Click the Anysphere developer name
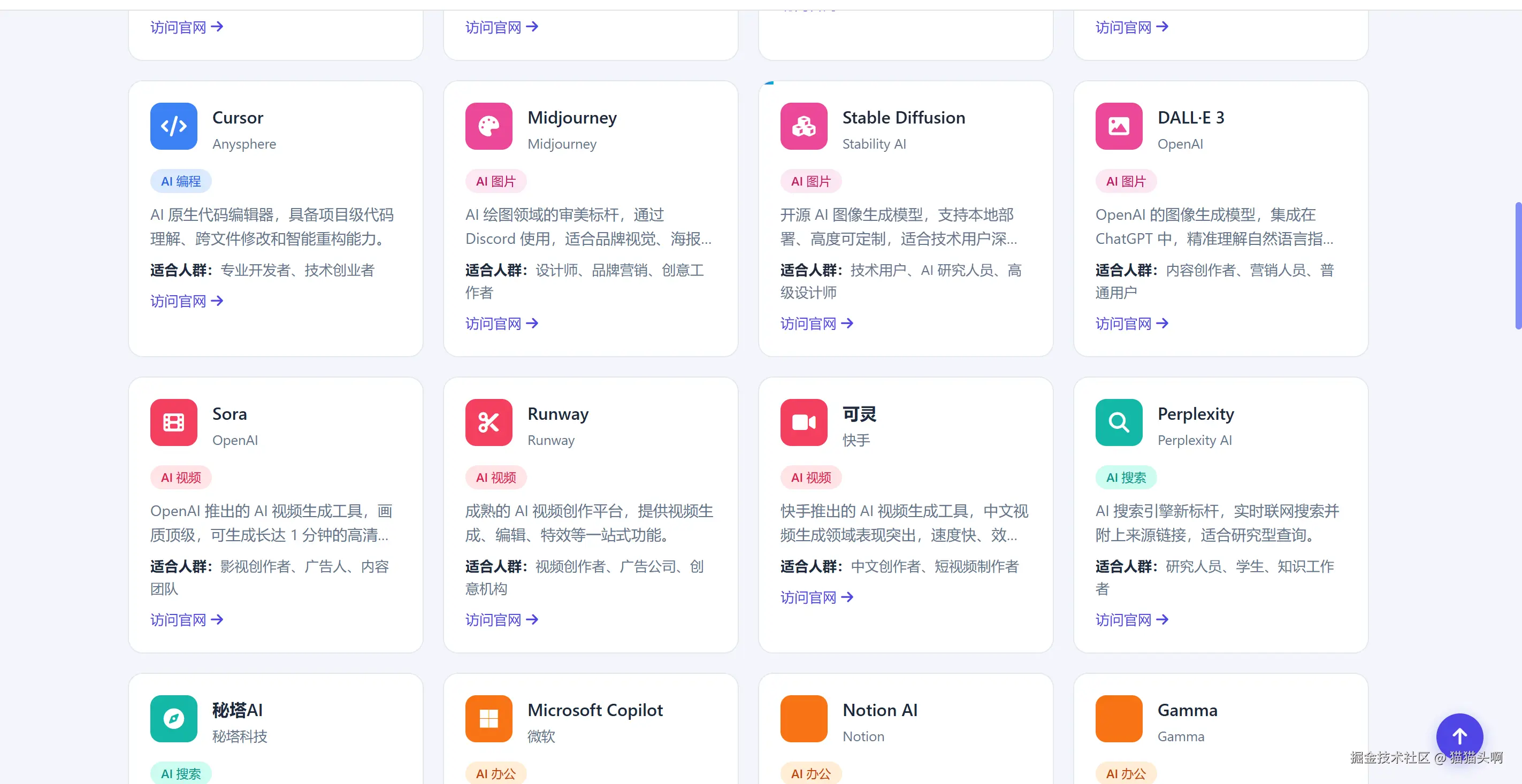 click(x=244, y=144)
